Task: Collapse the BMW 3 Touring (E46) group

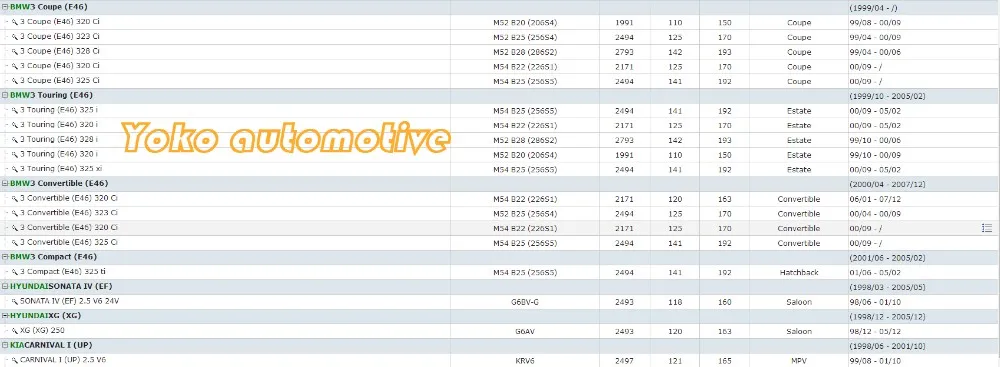Action: click(x=5, y=95)
